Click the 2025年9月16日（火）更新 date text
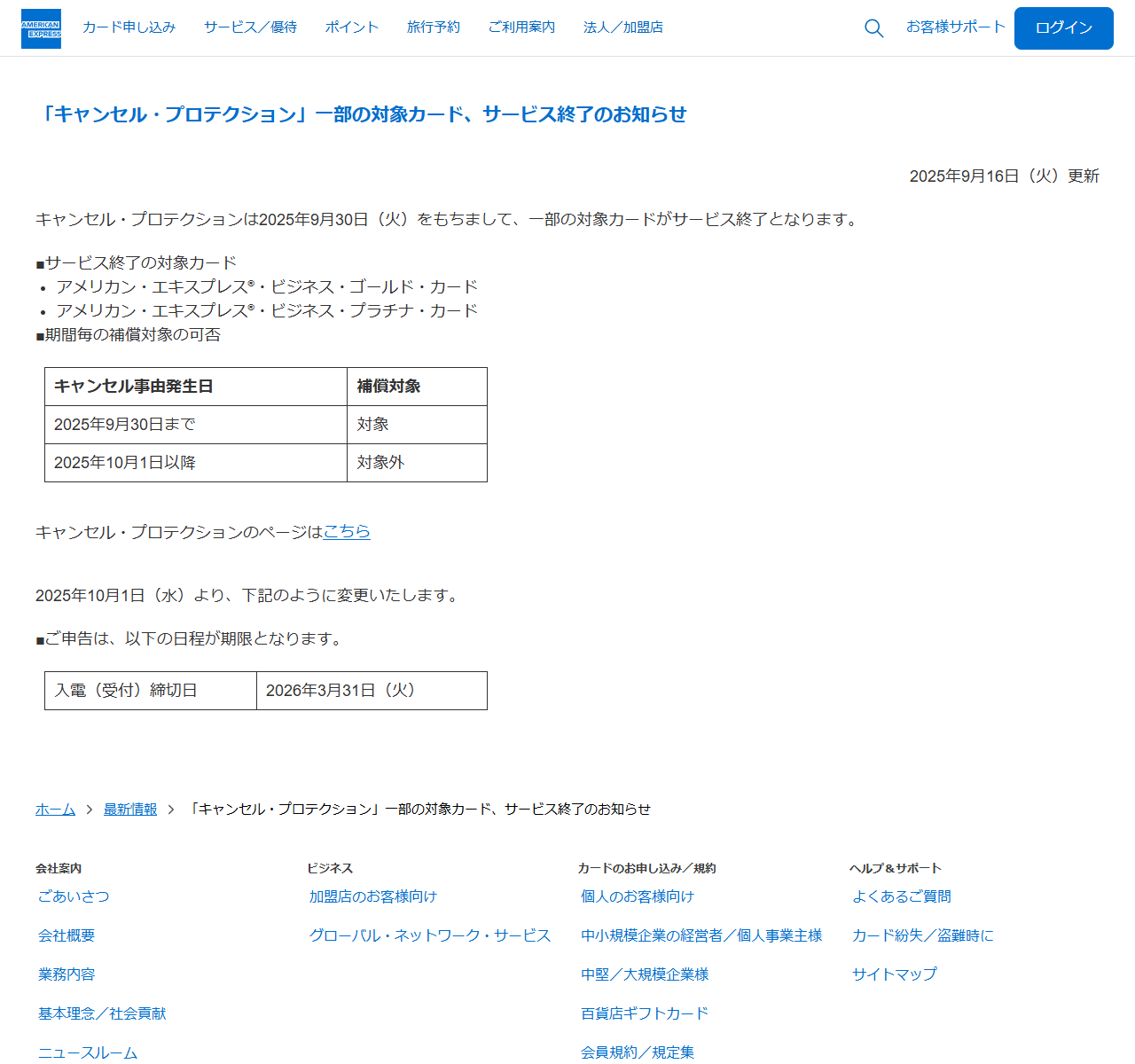The height and width of the screenshot is (1064, 1135). pos(1005,176)
